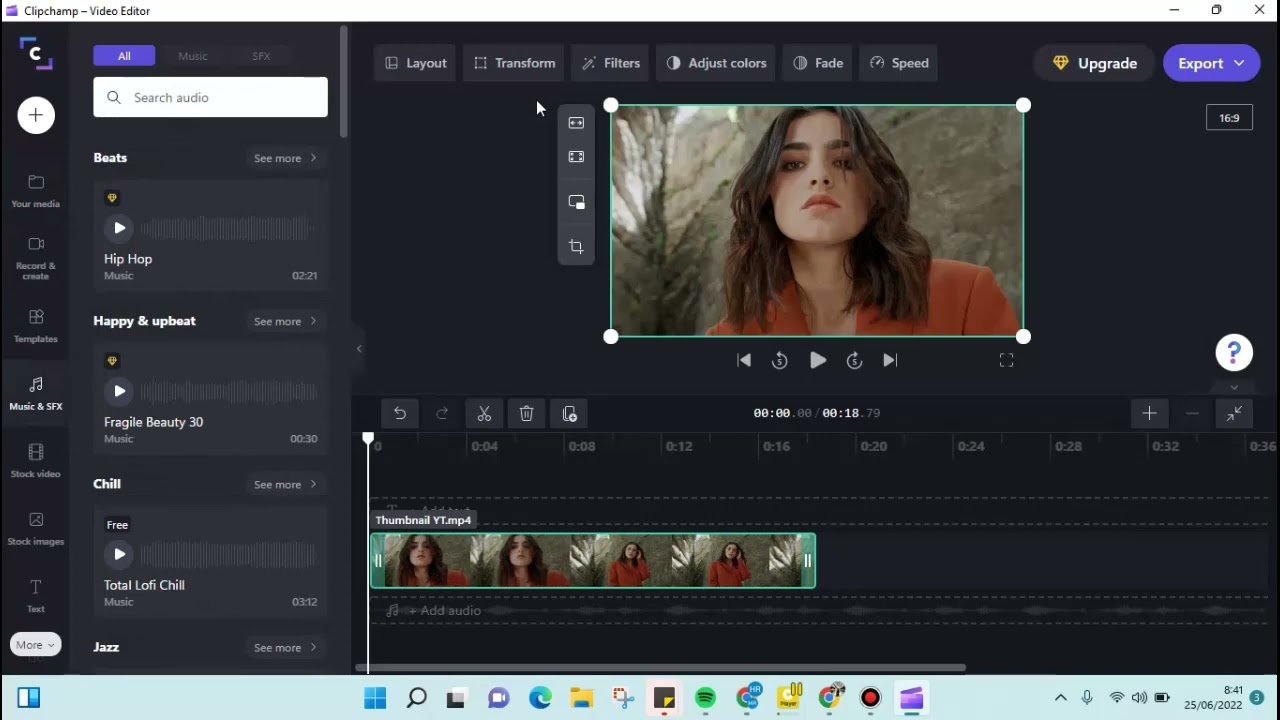Open the Templates panel
1280x720 pixels.
(x=35, y=326)
